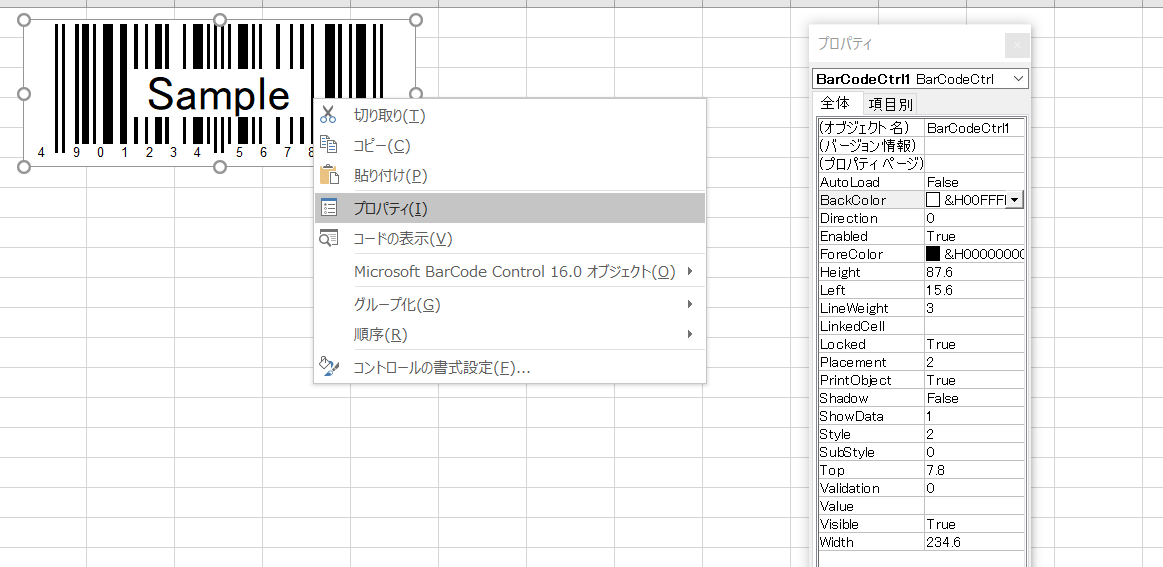This screenshot has width=1163, height=567.
Task: Click the white BackColor swatch
Action: [x=933, y=200]
